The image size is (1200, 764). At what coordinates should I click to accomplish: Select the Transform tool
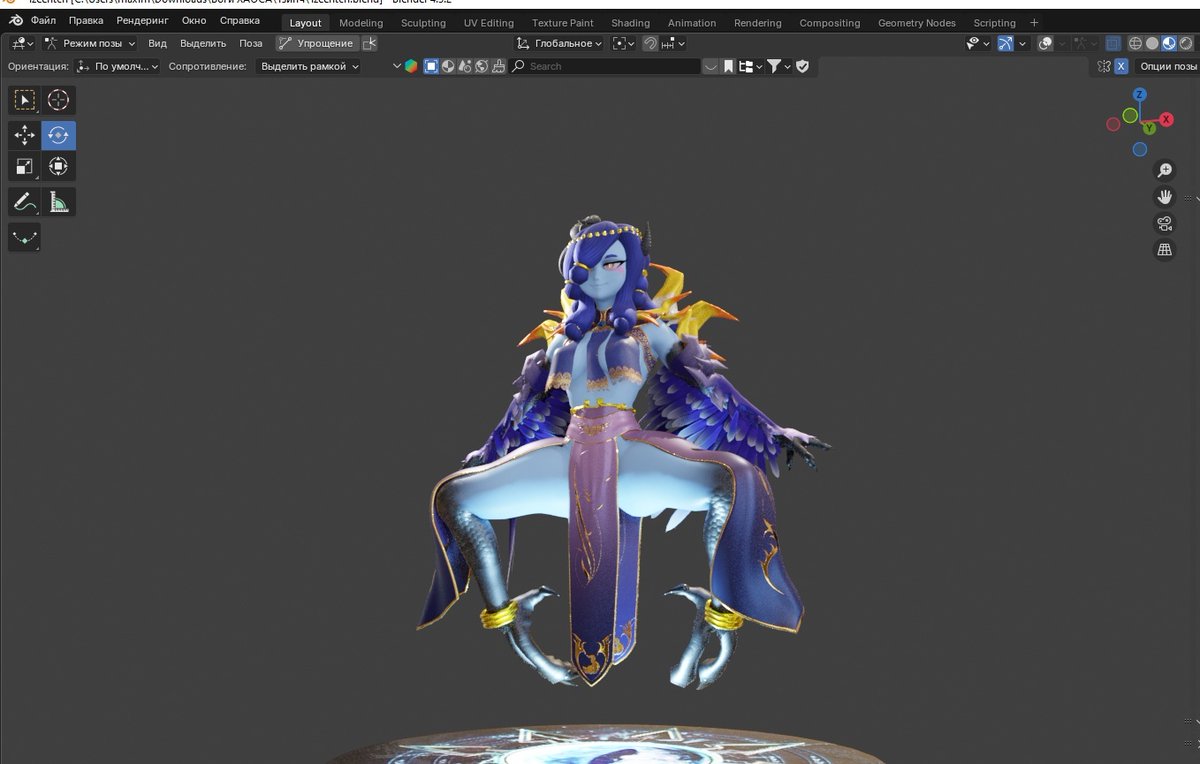58,166
